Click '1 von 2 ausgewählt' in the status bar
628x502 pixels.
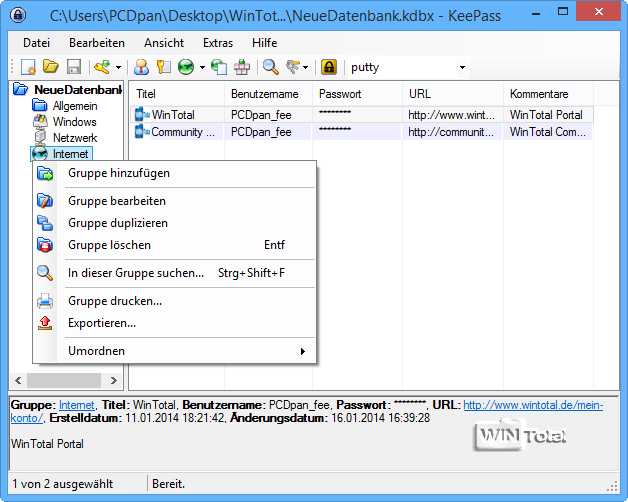62,484
